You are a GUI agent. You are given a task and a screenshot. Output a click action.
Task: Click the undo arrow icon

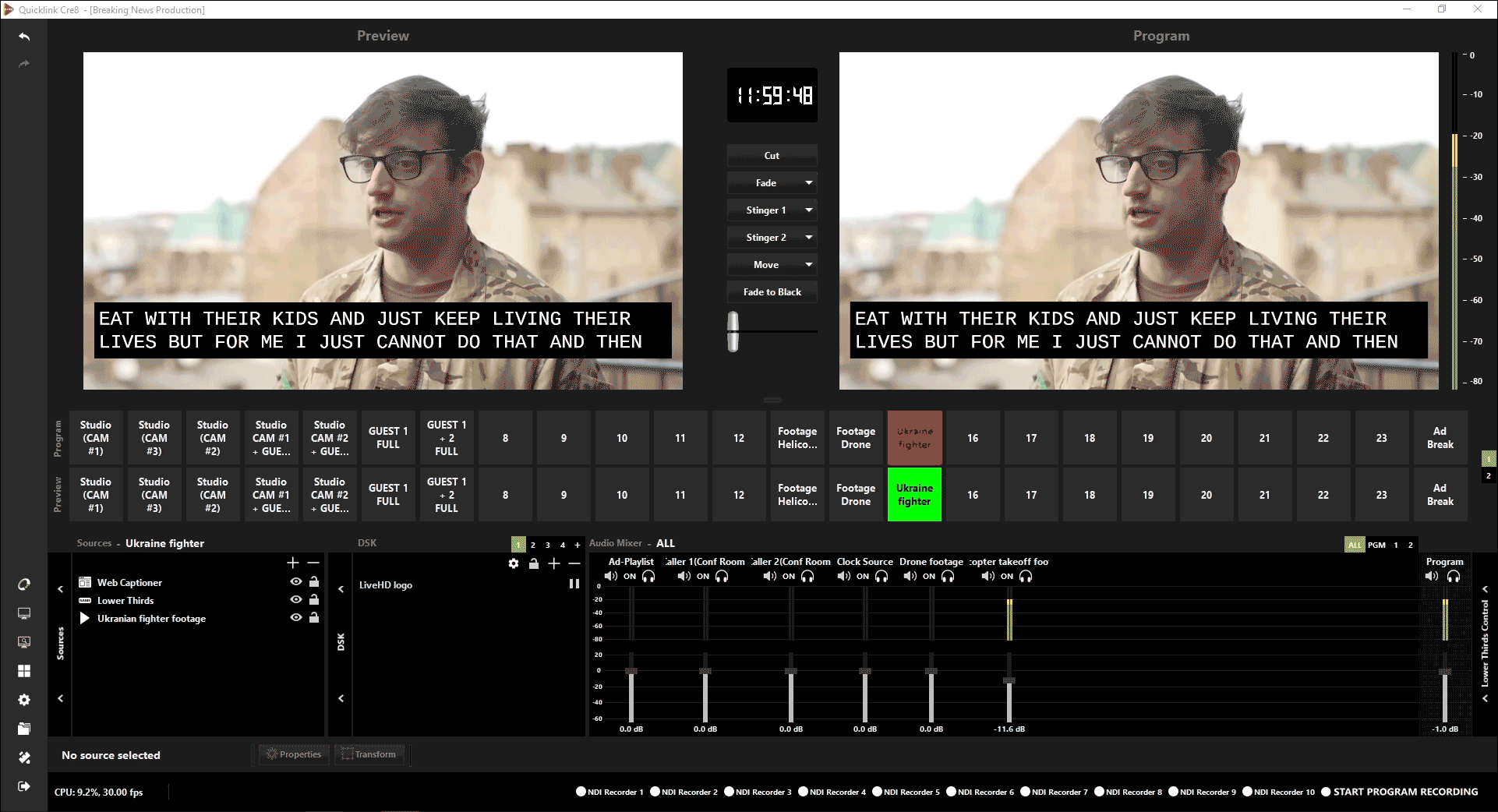coord(24,37)
